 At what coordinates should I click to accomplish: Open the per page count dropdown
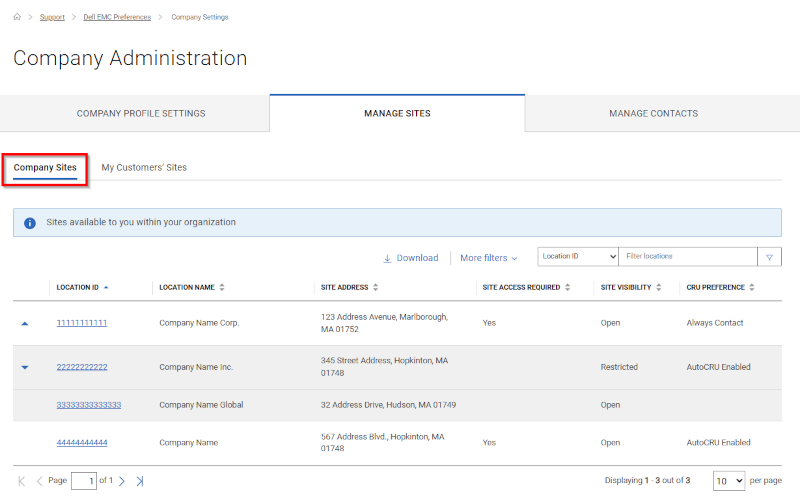pyautogui.click(x=728, y=481)
